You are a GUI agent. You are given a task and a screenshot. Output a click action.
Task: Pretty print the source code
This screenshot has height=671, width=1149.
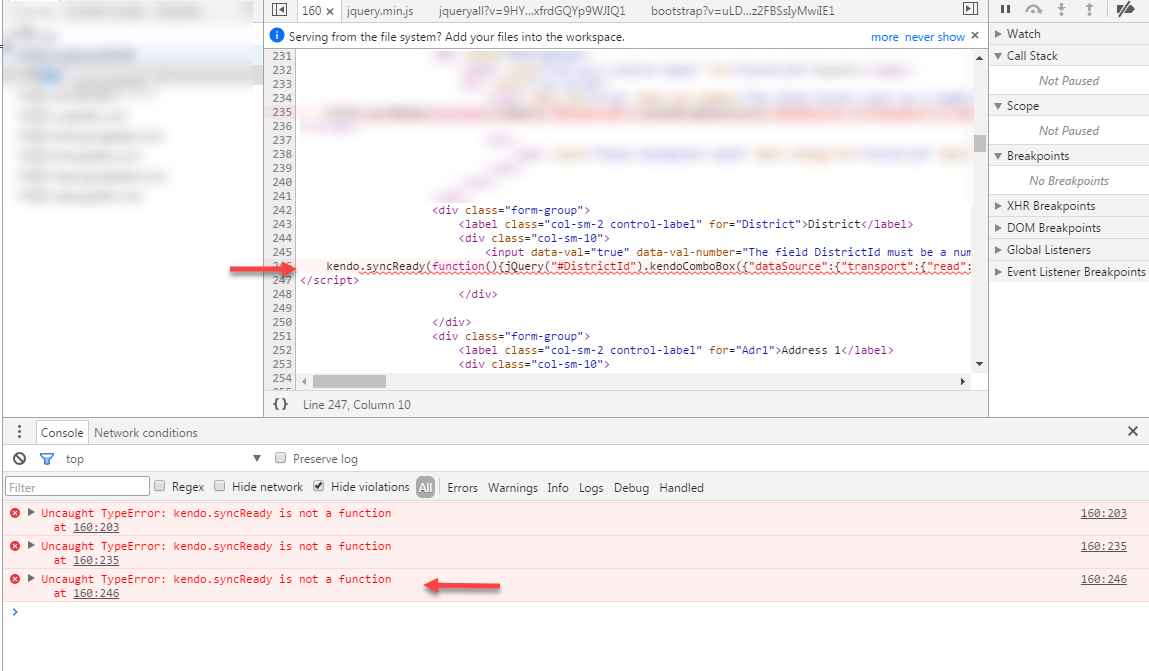[280, 404]
